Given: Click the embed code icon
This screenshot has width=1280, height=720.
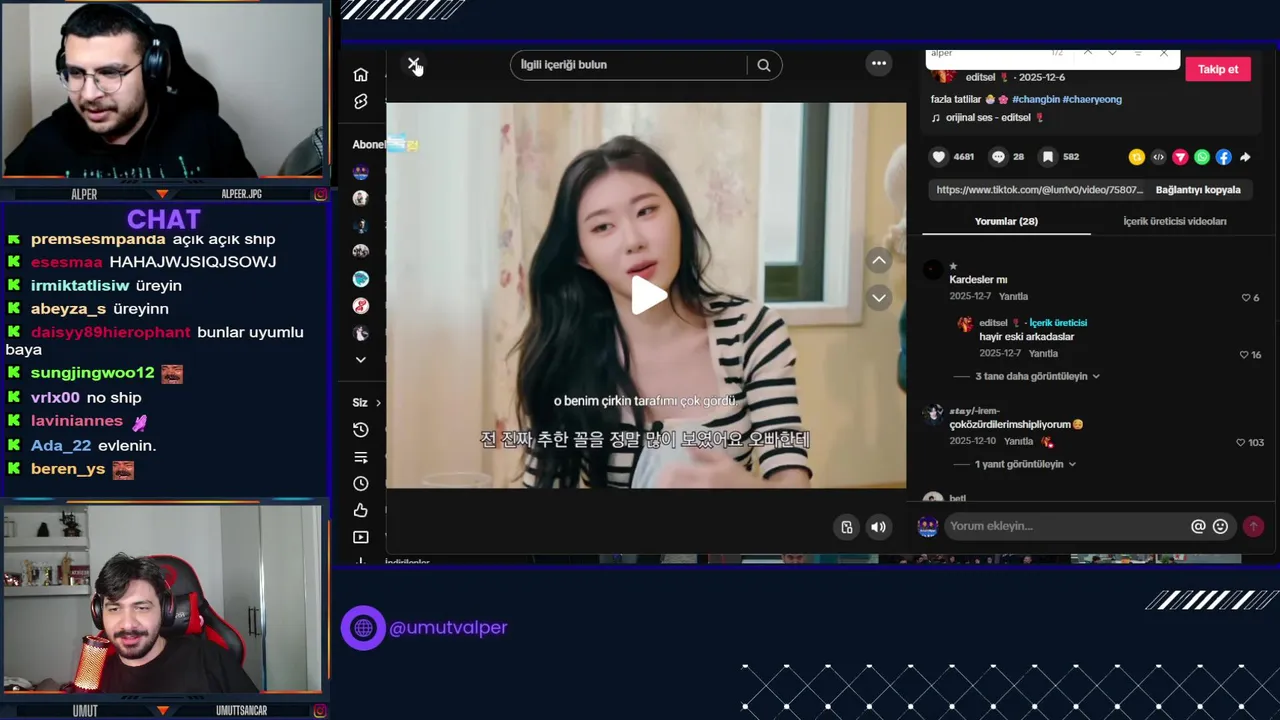Looking at the screenshot, I should pyautogui.click(x=1159, y=157).
